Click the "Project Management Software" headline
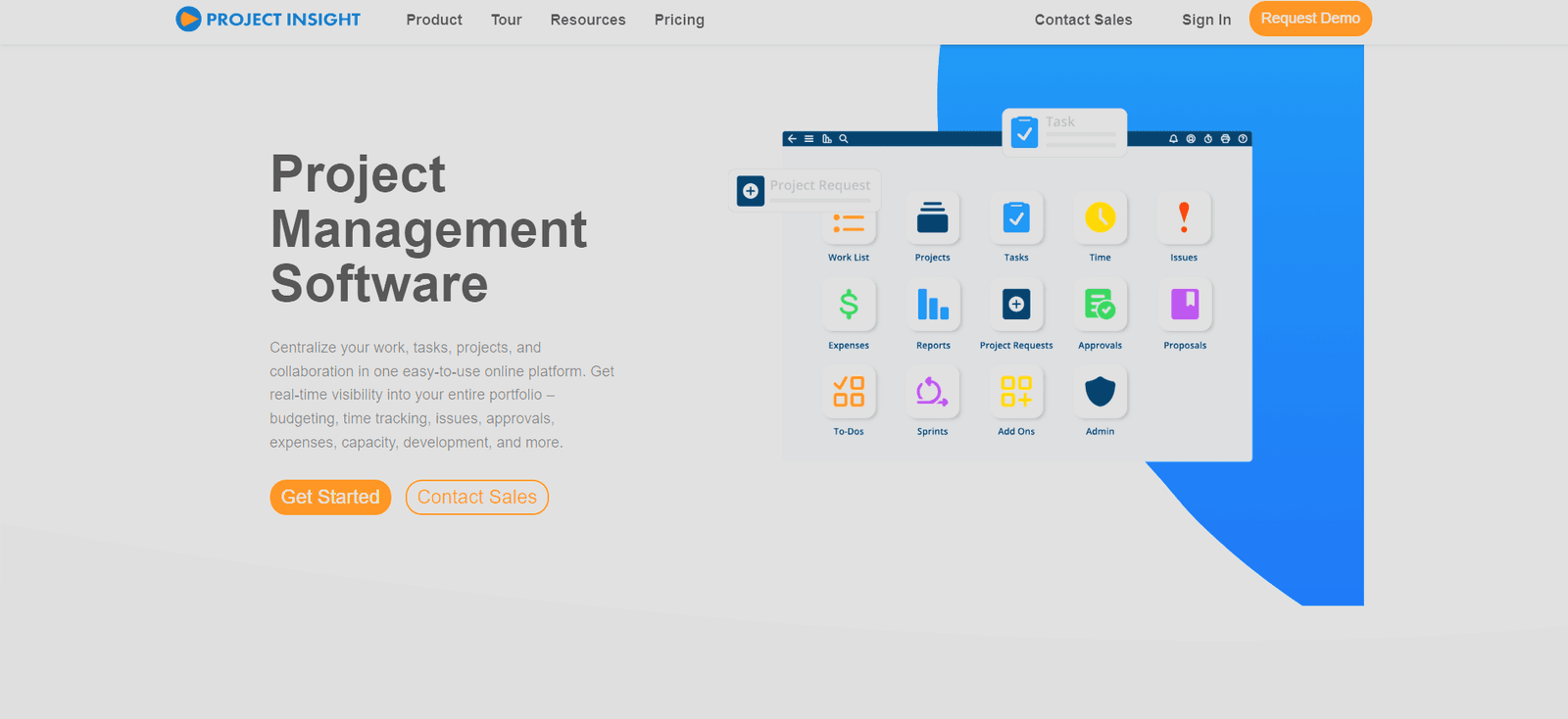The height and width of the screenshot is (719, 1568). [x=428, y=229]
